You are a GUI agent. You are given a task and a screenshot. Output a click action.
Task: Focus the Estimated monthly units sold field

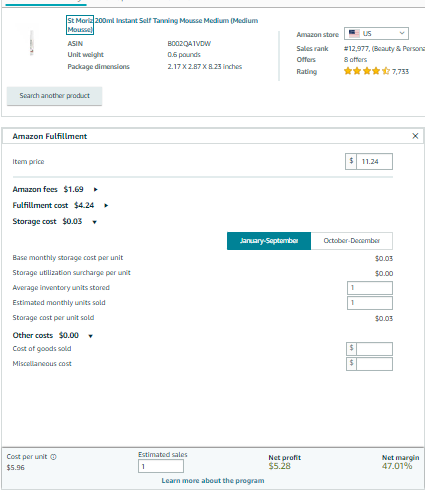tap(370, 303)
